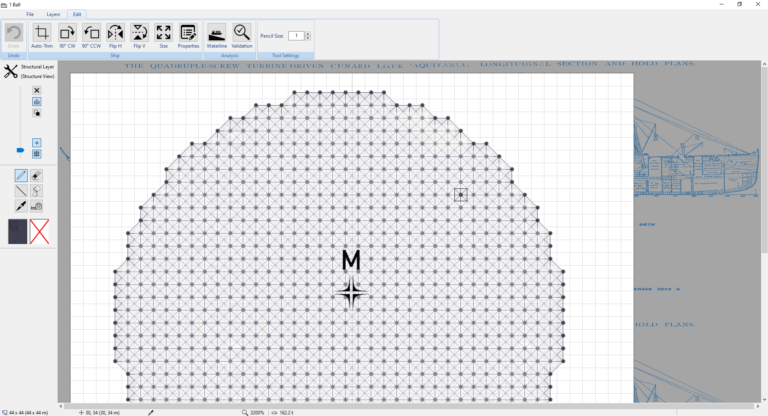Increase Pencil Size with up arrow
Screen dimensions: 768x416
pyautogui.click(x=308, y=33)
